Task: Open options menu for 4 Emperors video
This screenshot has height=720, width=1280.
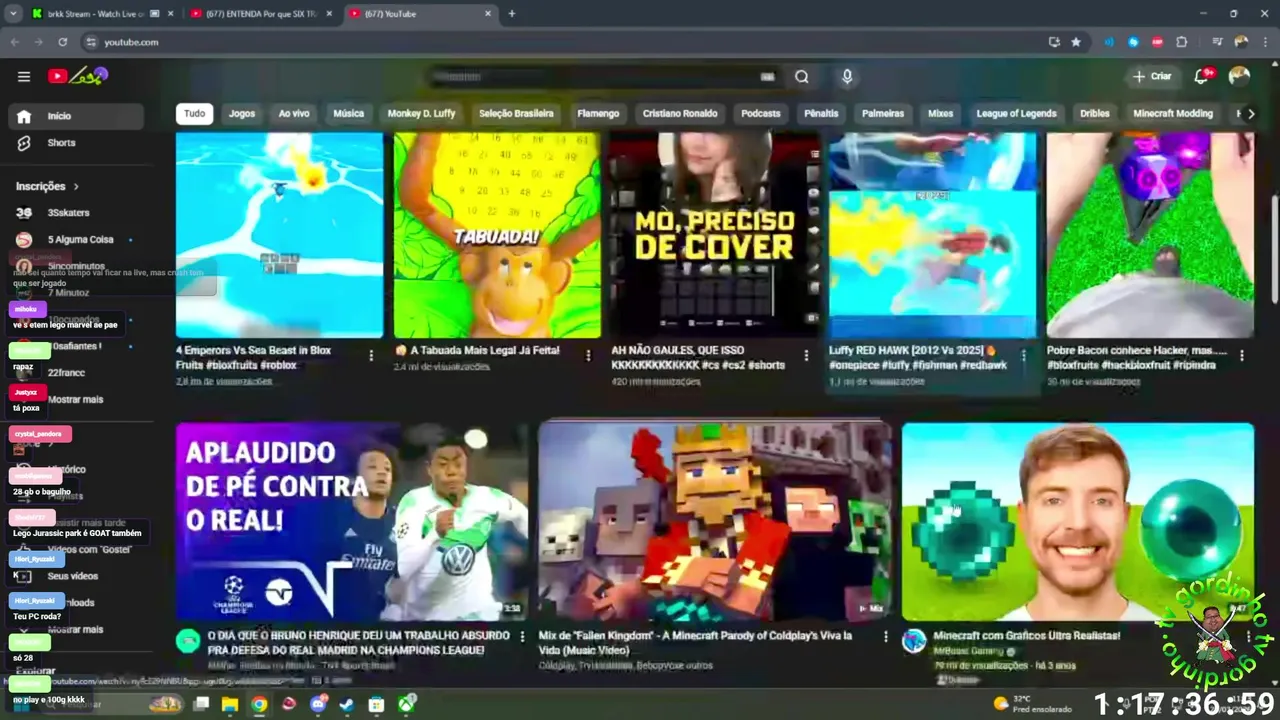Action: tap(371, 355)
